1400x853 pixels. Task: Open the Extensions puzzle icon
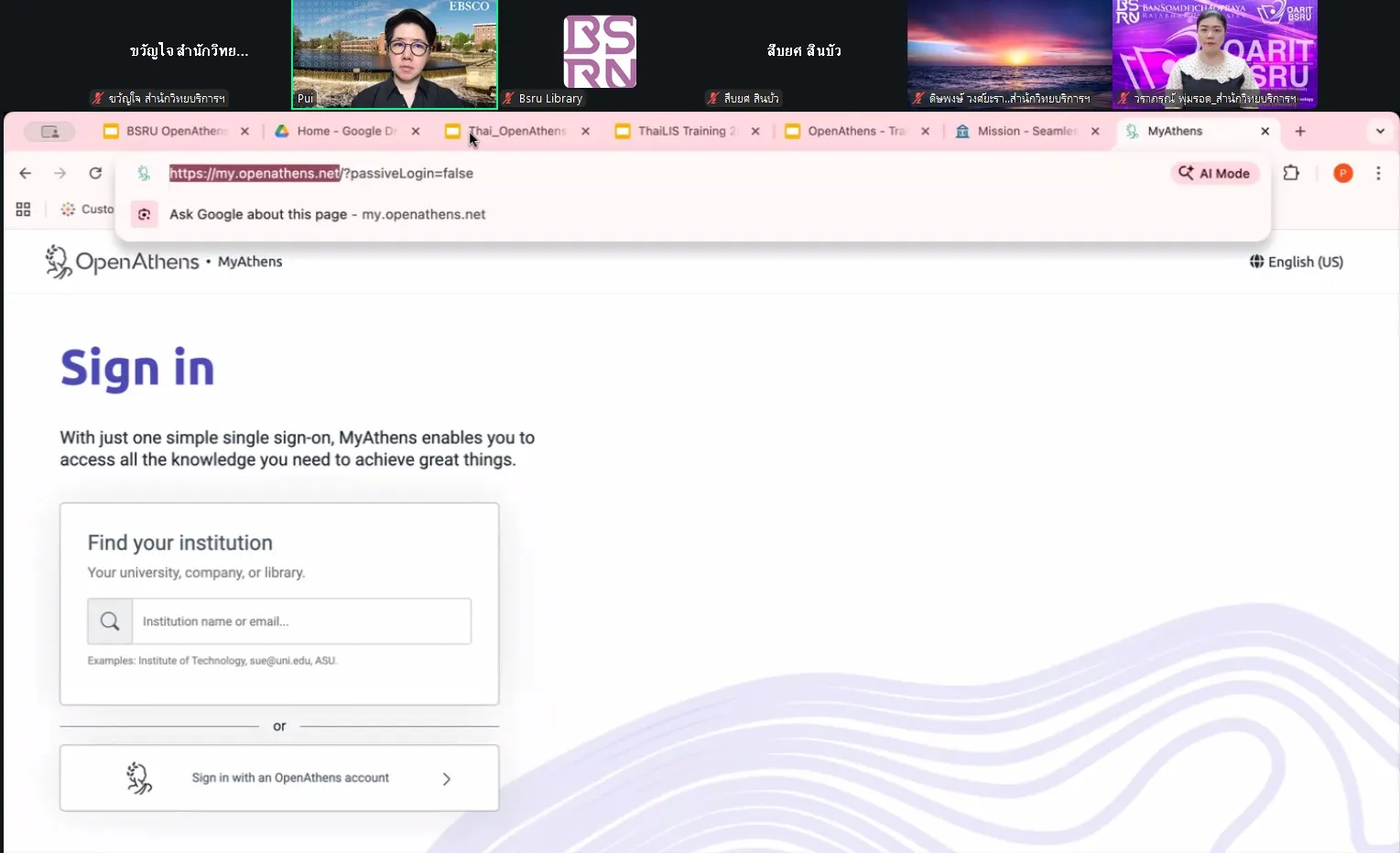click(x=1291, y=173)
